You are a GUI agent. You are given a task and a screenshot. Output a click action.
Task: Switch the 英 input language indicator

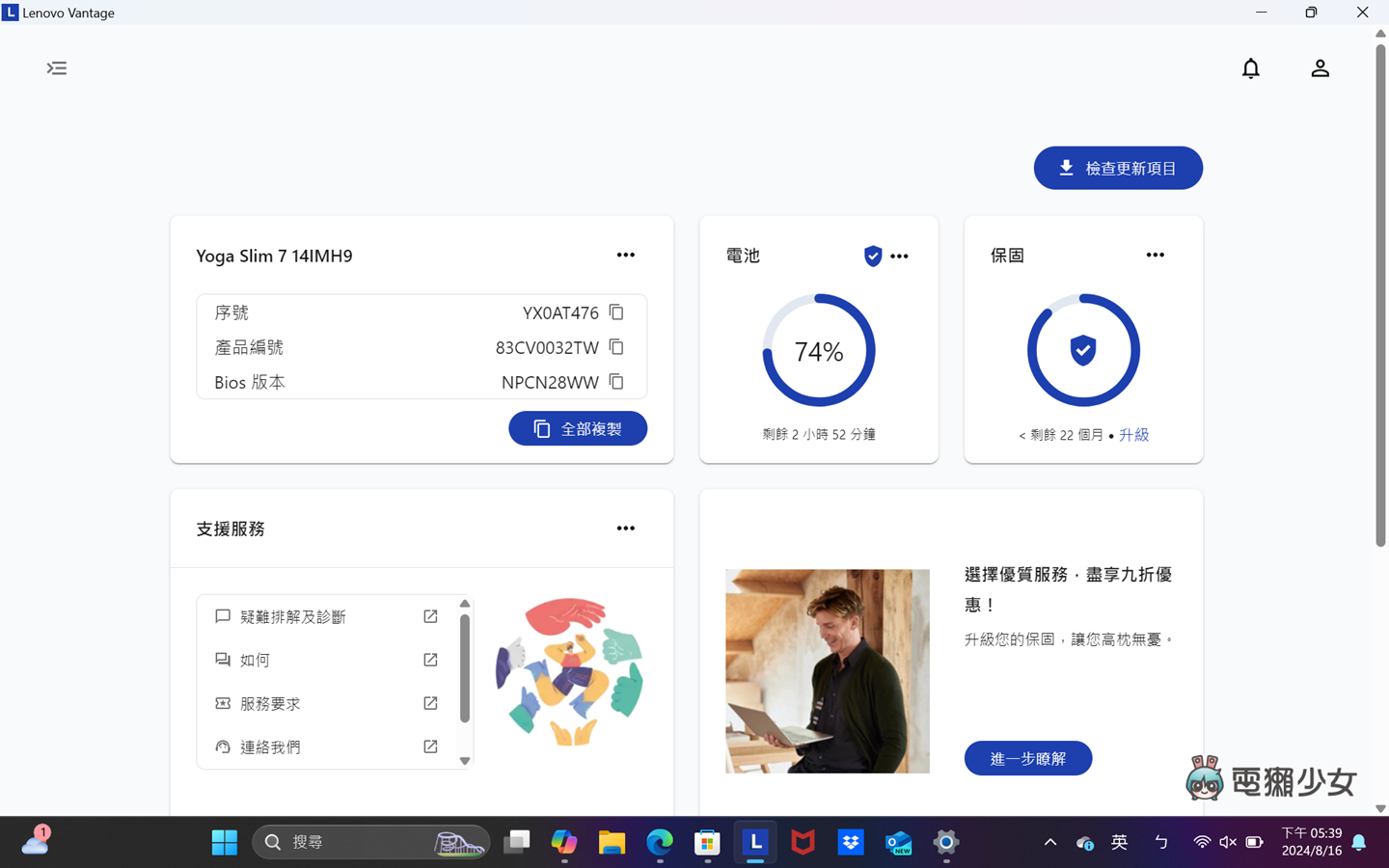(x=1120, y=842)
